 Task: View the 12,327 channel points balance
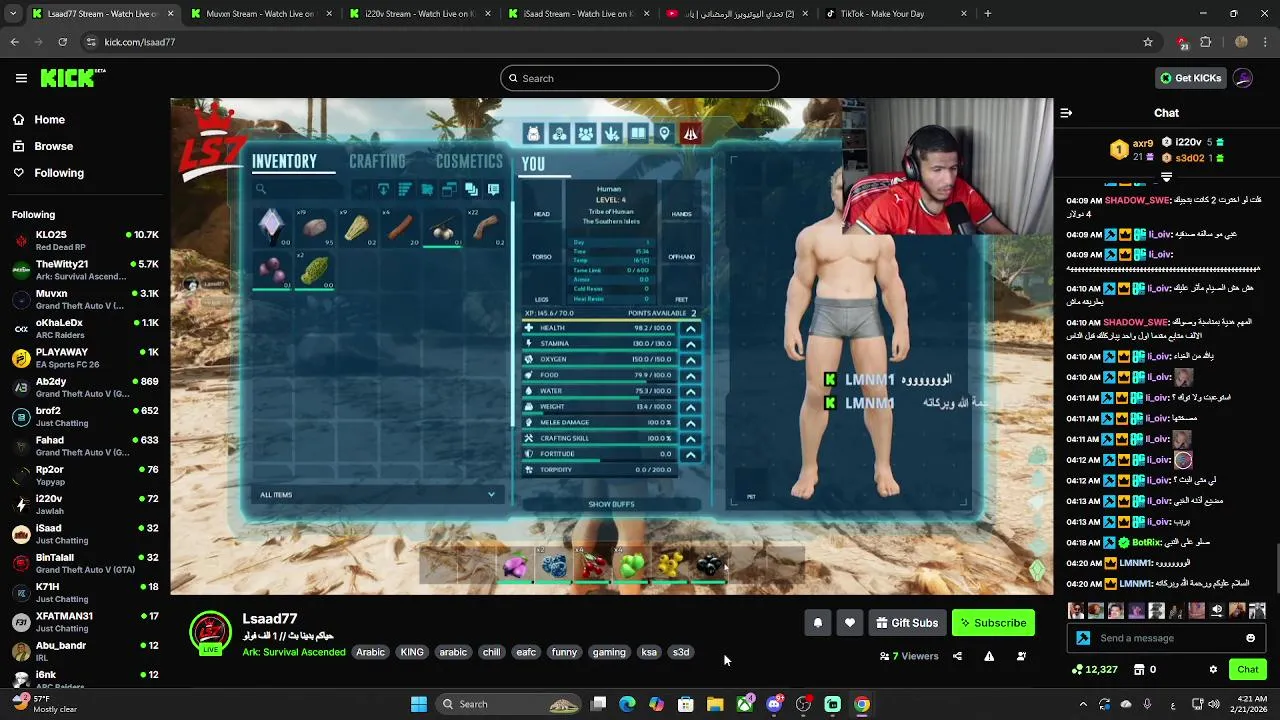pos(1094,669)
